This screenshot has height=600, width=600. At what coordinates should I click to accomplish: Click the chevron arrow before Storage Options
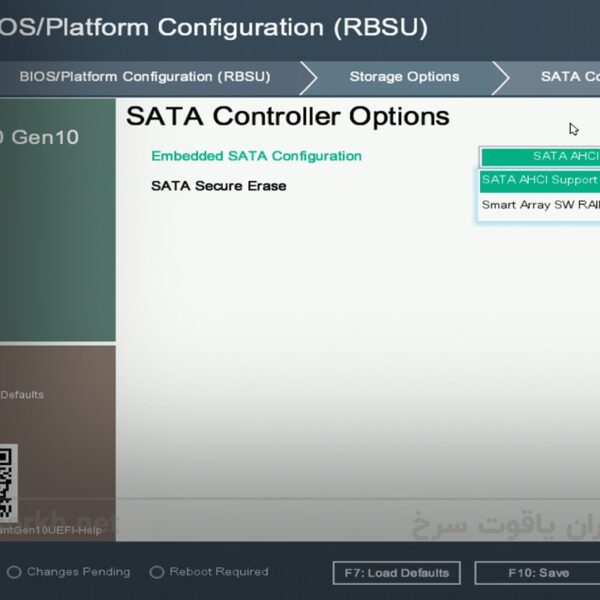[308, 77]
